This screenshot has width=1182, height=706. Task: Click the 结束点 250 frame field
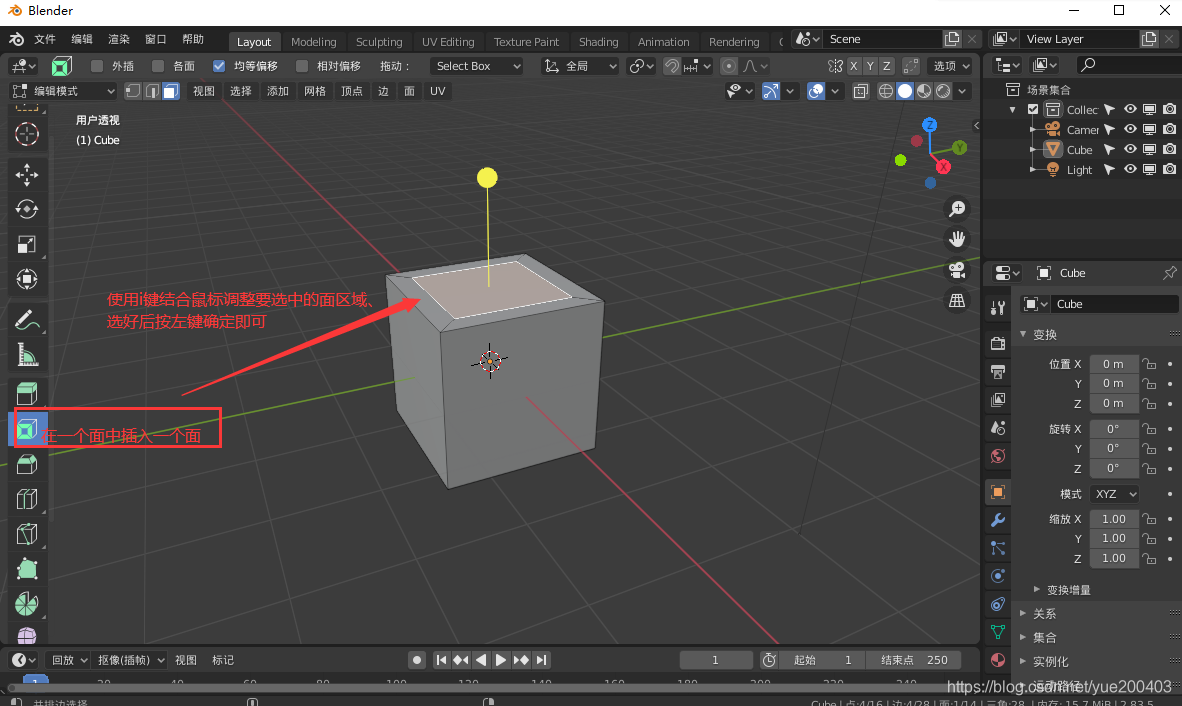coord(914,660)
